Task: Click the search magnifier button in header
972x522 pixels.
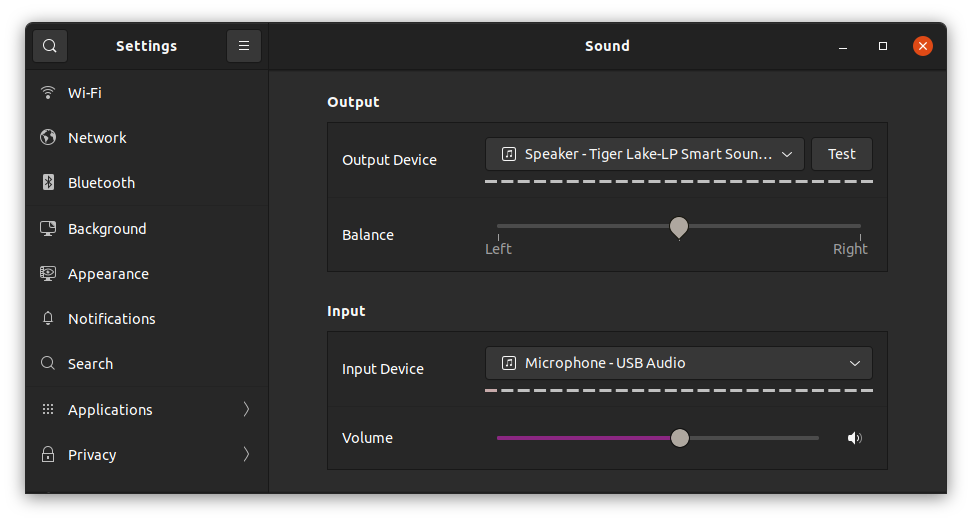Action: 50,46
